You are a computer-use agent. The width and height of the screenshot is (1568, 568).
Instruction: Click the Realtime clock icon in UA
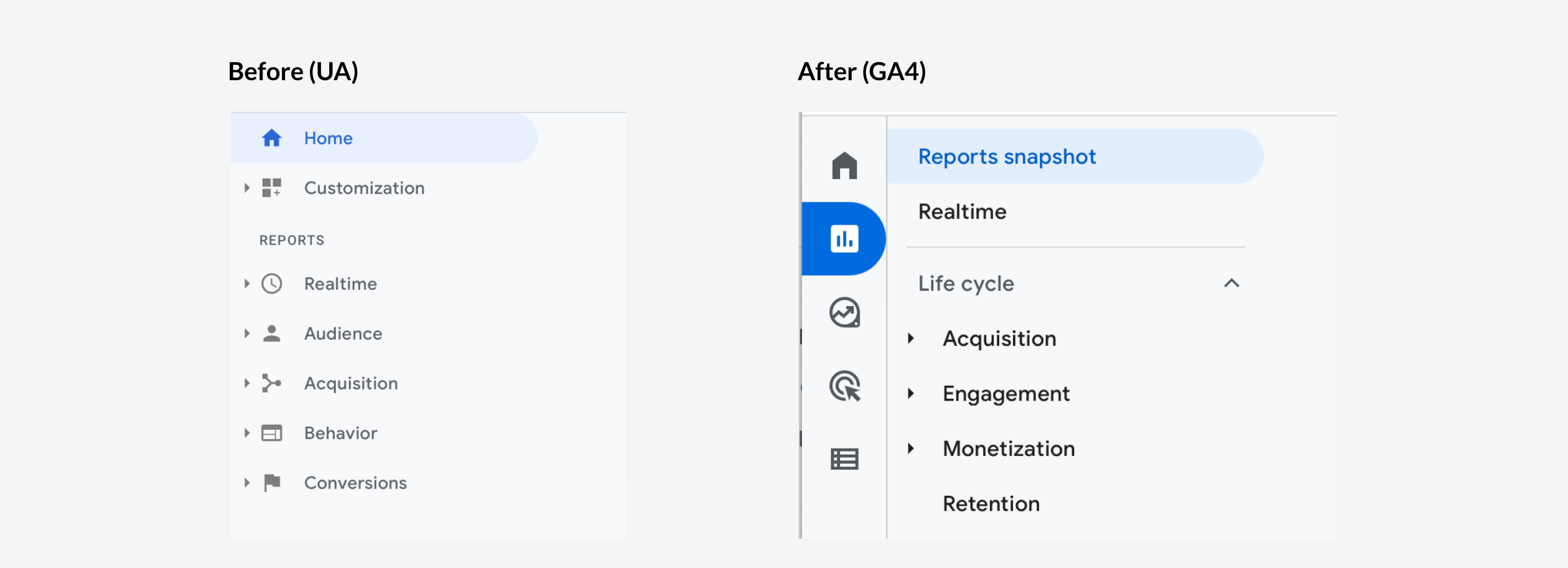[271, 284]
